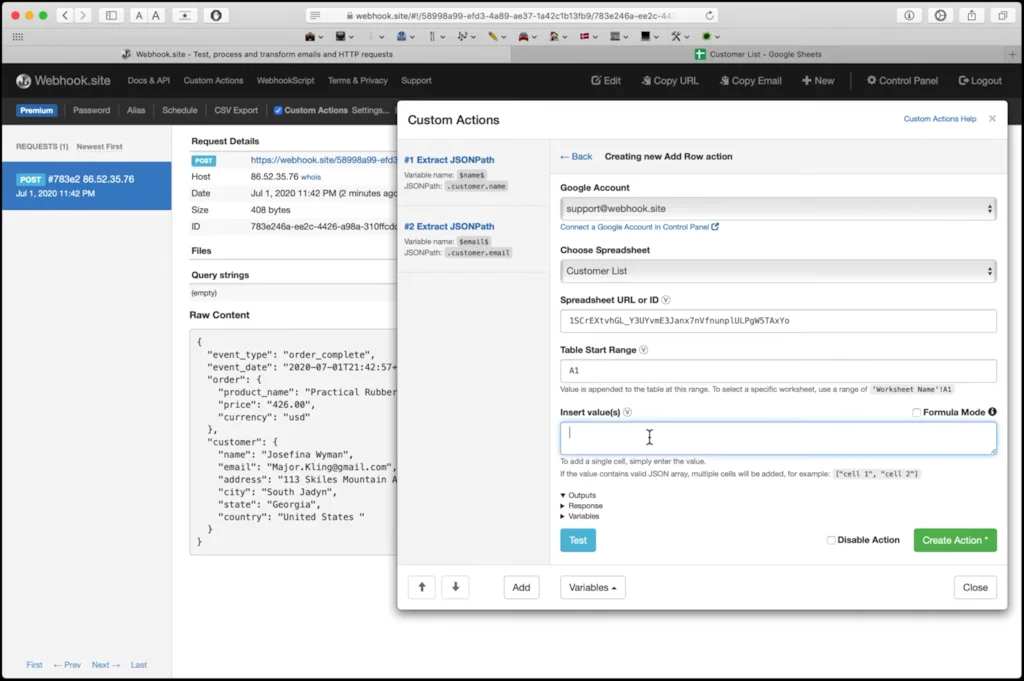
Task: Enable the Disable Action checkbox
Action: pyautogui.click(x=831, y=540)
